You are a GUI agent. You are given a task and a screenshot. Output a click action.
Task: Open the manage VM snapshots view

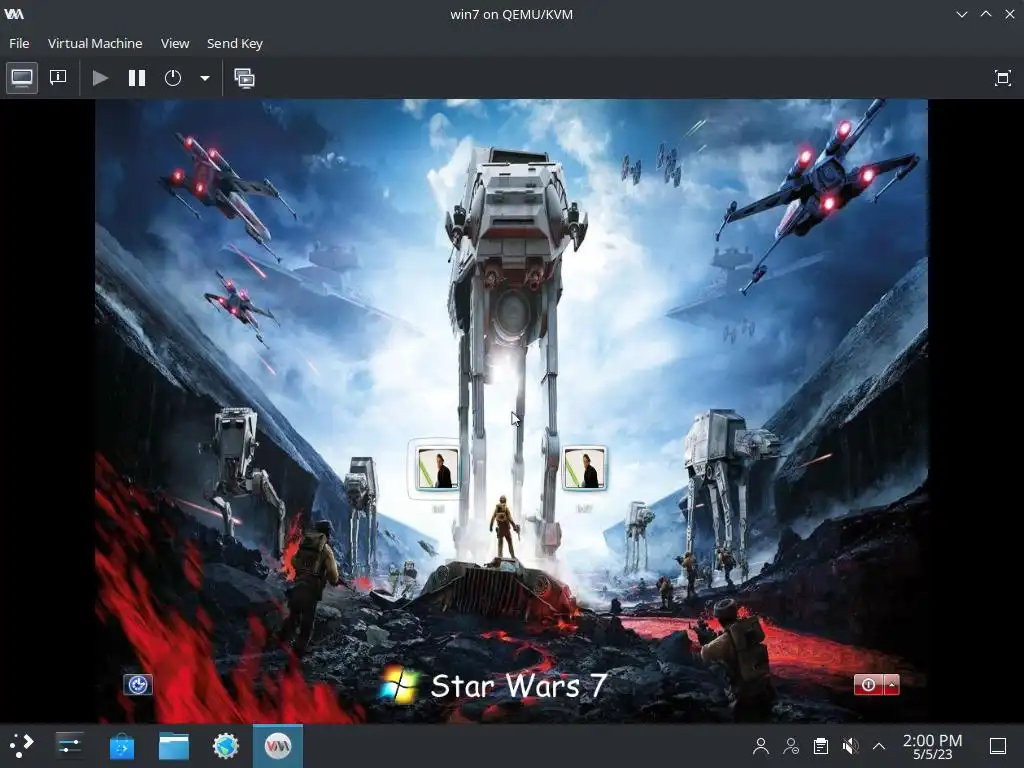pos(244,78)
